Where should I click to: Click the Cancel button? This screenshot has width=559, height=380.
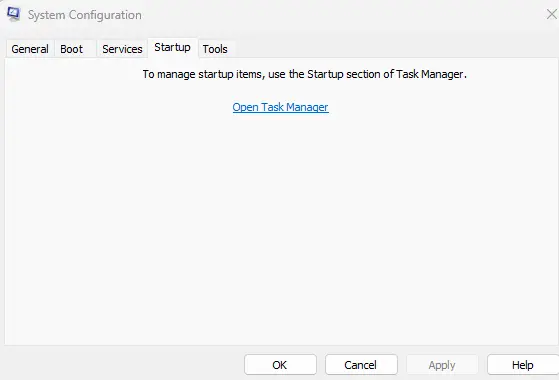pos(361,365)
